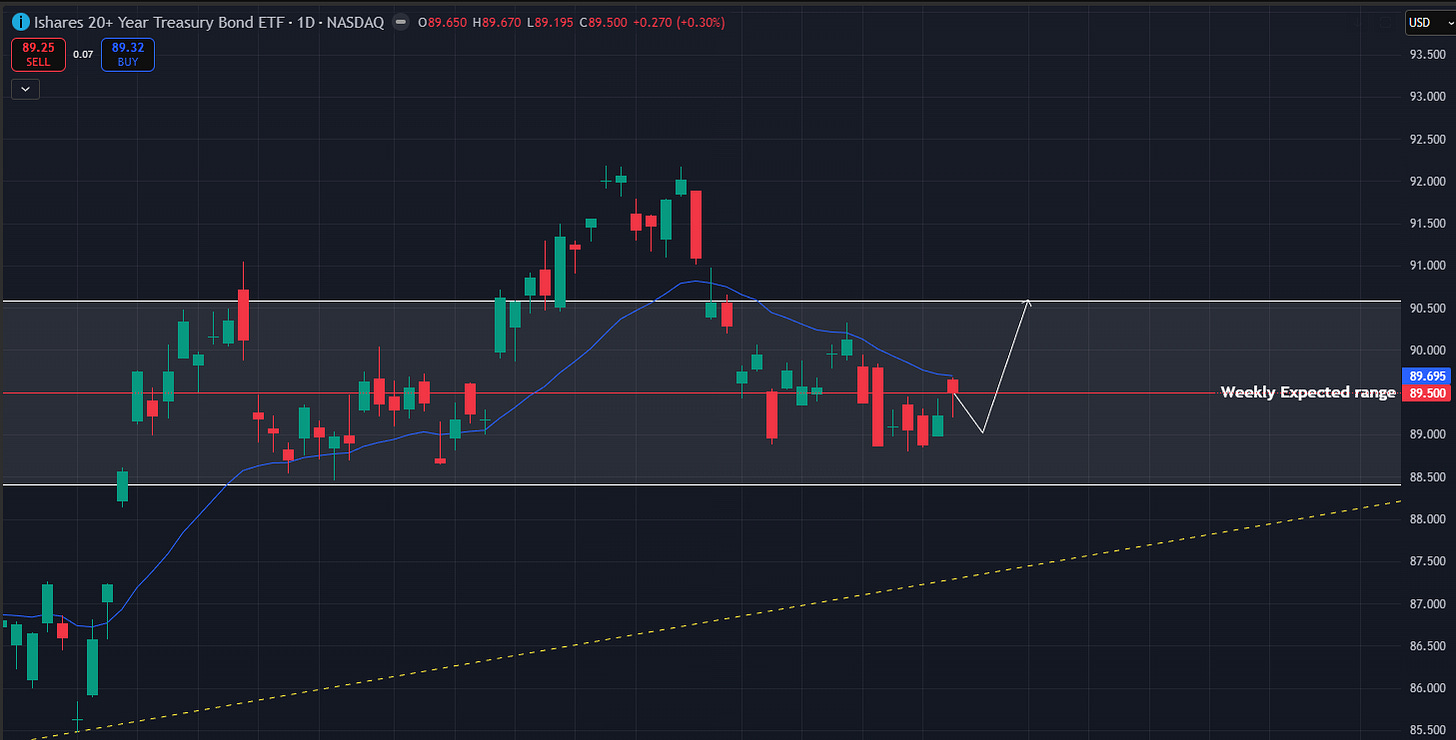Select the Weekly Expected range text label
This screenshot has width=1456, height=740.
click(1307, 393)
